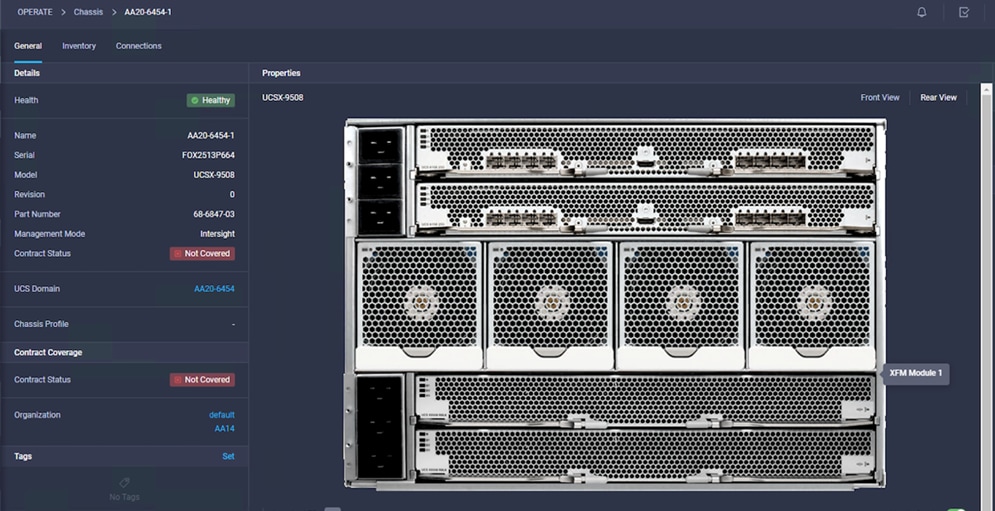Show the chassis Rear View

pyautogui.click(x=938, y=98)
